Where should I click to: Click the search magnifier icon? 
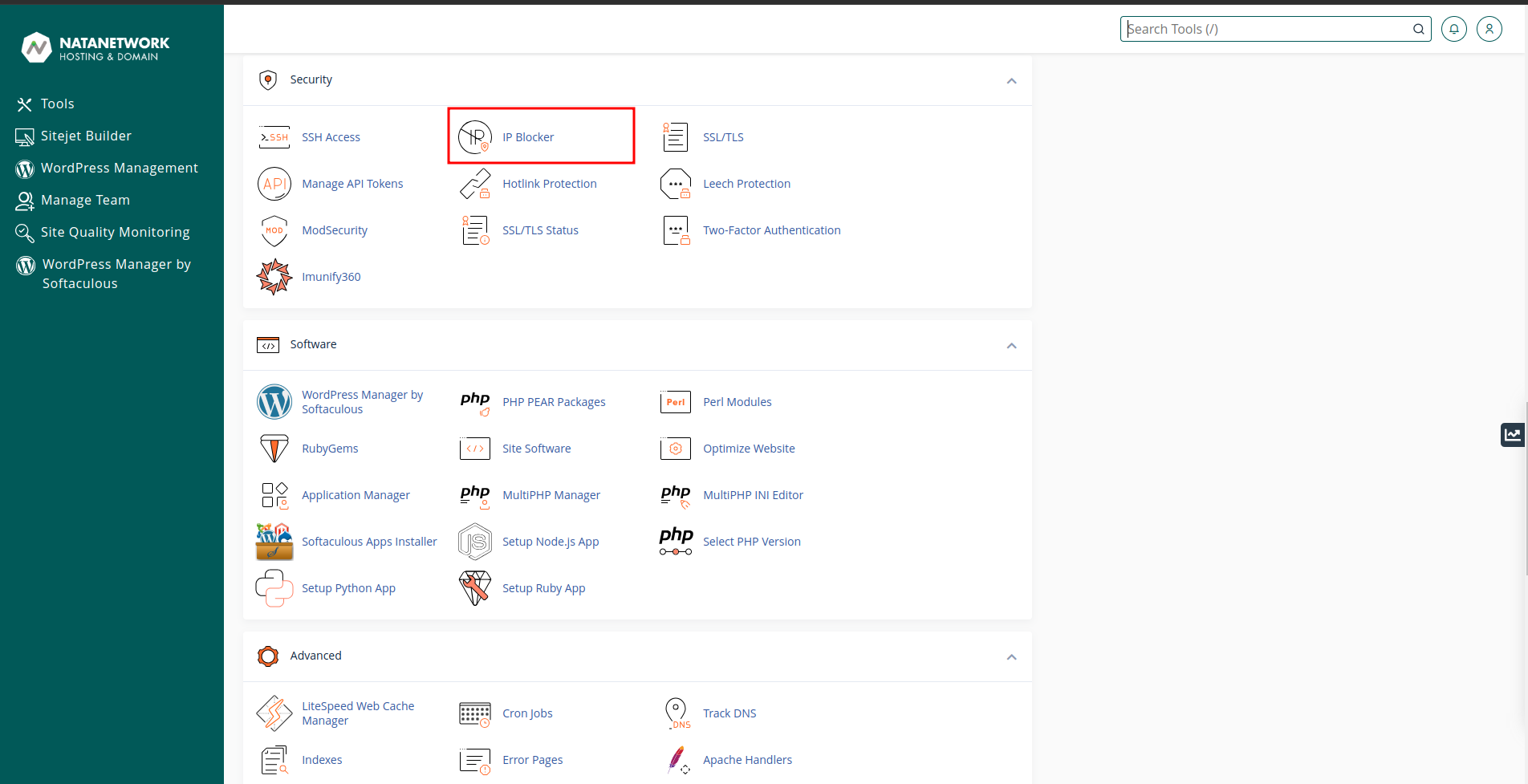pos(1419,29)
